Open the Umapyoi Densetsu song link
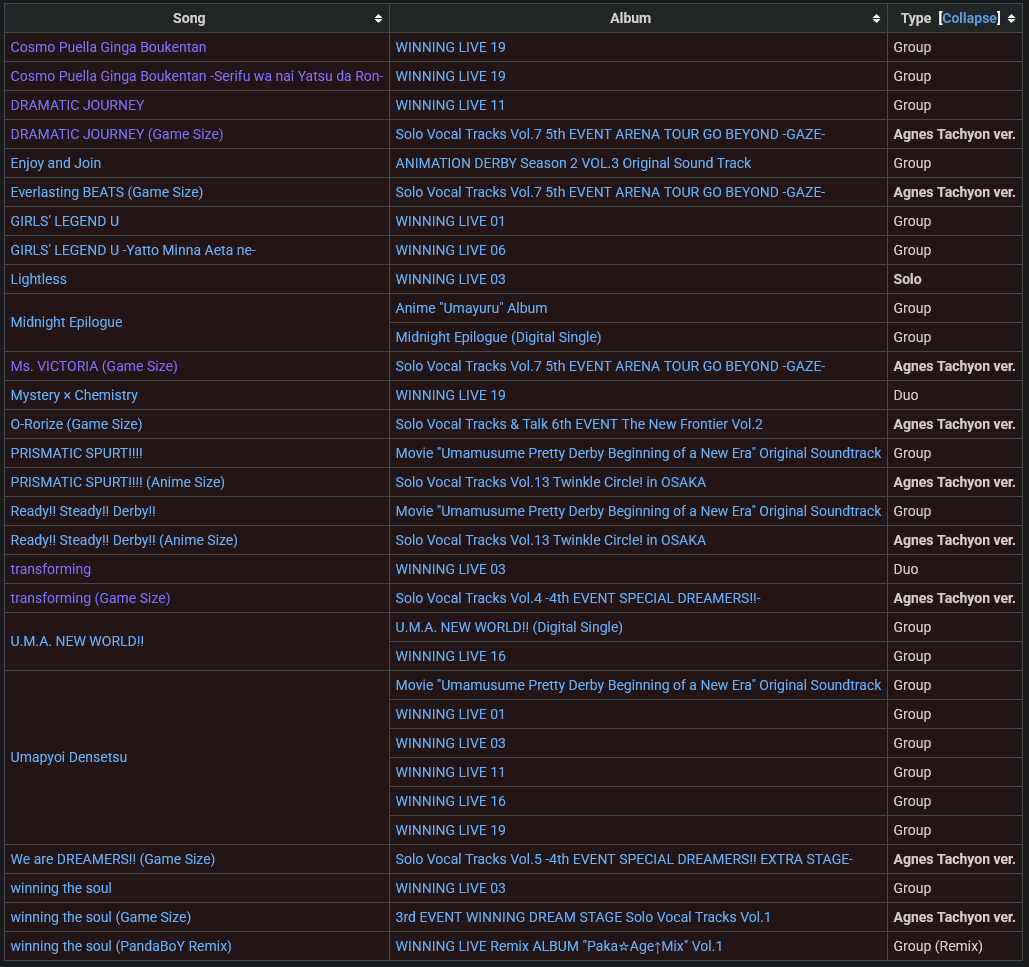Viewport: 1029px width, 967px height. pyautogui.click(x=69, y=757)
